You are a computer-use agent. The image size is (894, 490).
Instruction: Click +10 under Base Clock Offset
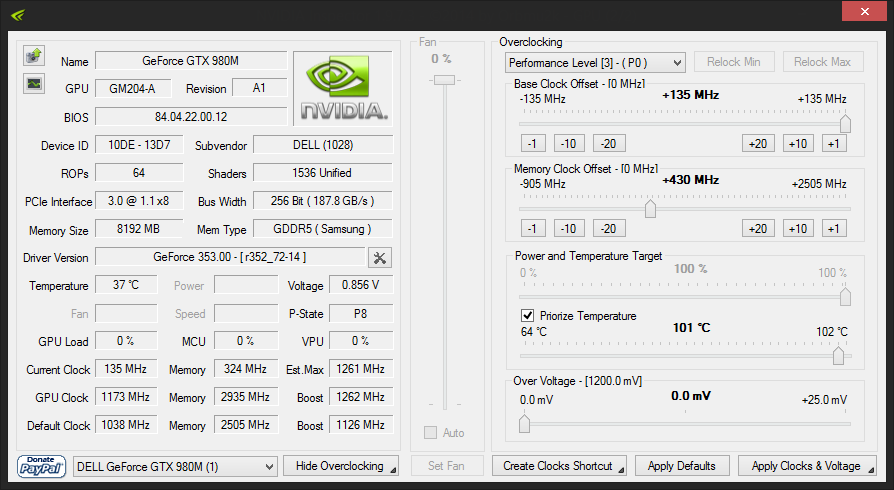(x=798, y=144)
